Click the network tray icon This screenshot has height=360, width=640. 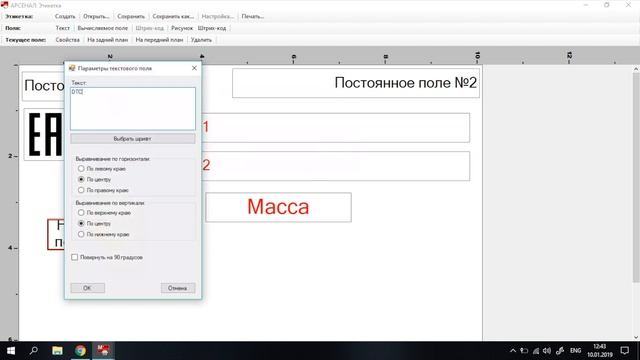click(x=536, y=351)
